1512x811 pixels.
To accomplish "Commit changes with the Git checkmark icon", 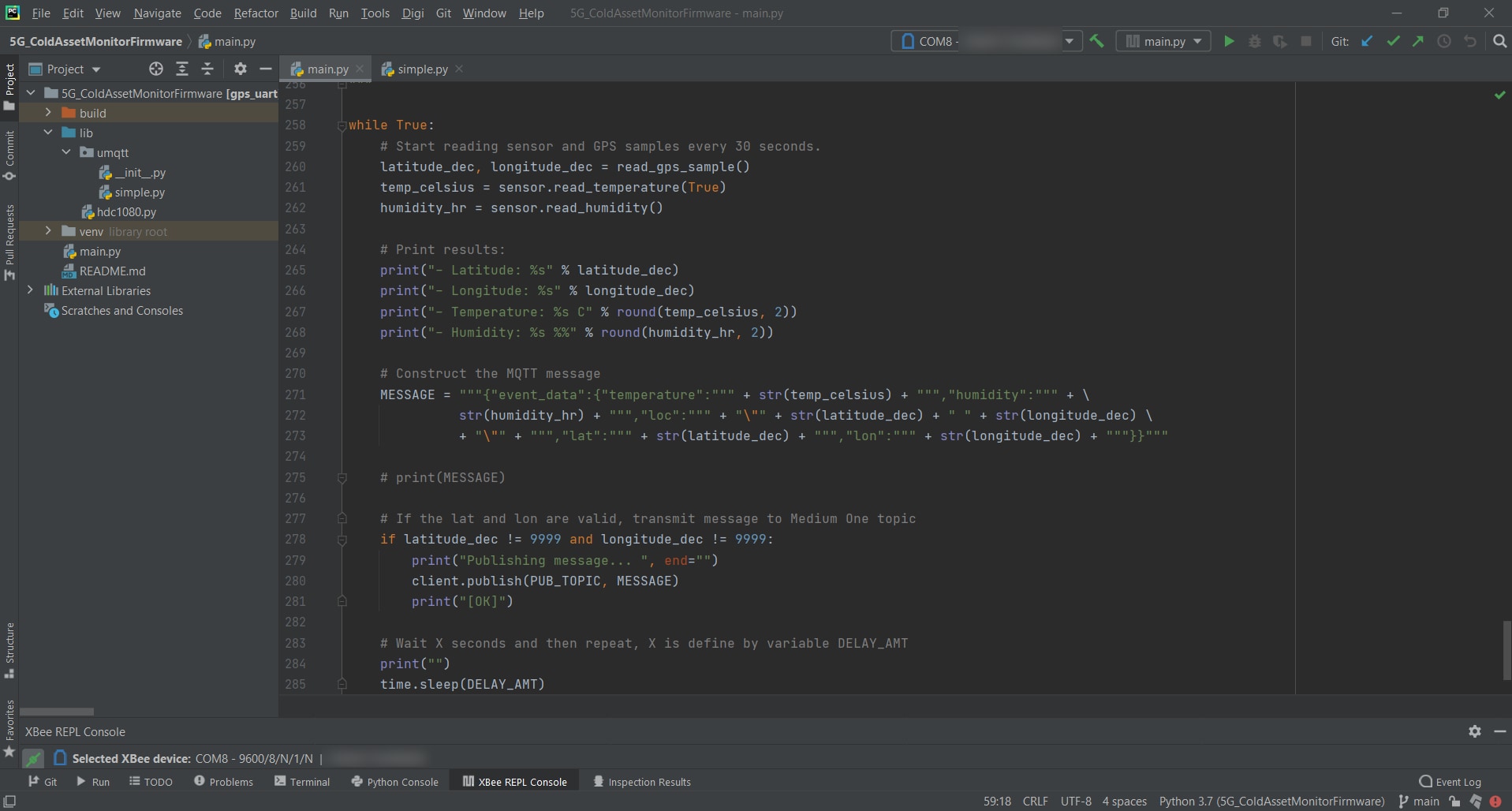I will 1393,41.
